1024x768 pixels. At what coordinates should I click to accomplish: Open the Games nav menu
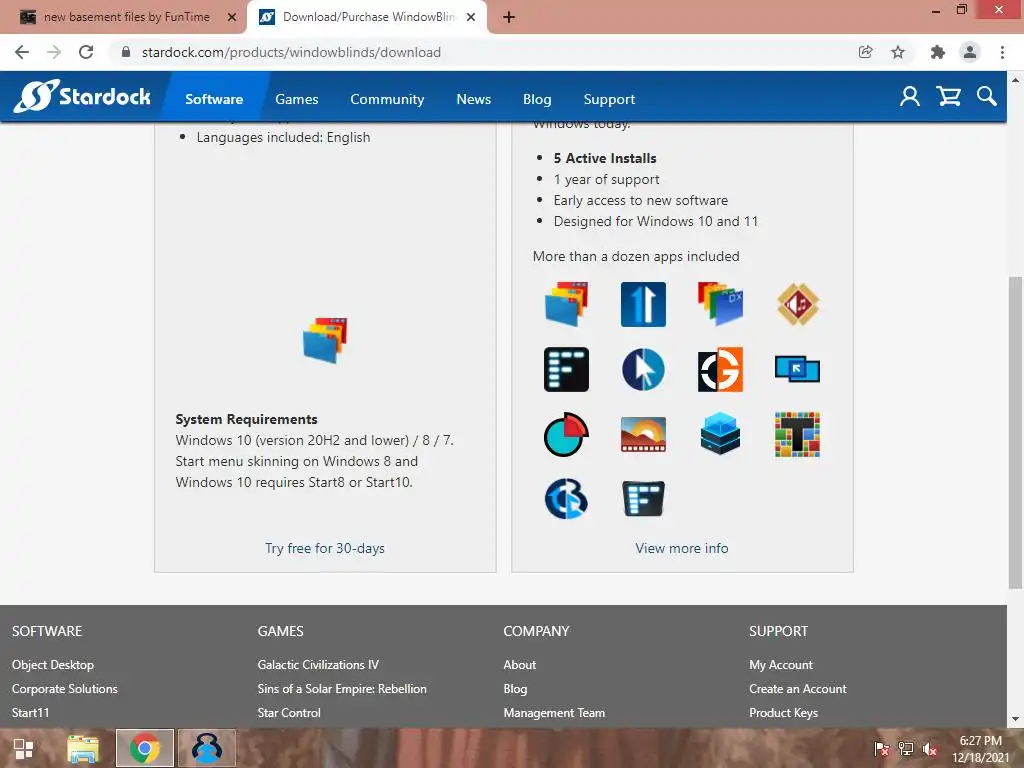tap(296, 99)
